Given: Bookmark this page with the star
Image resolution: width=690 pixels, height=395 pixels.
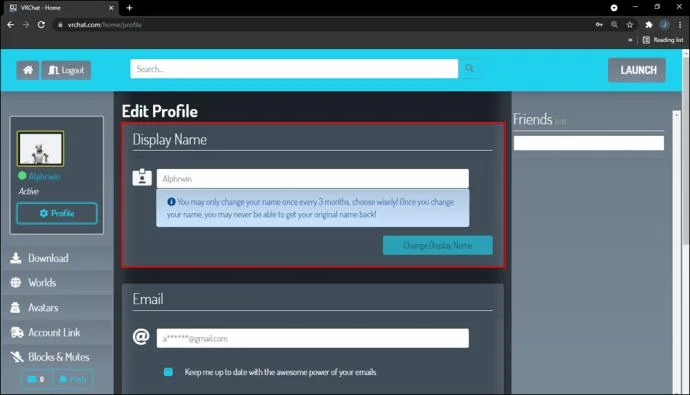Looking at the screenshot, I should [x=630, y=25].
